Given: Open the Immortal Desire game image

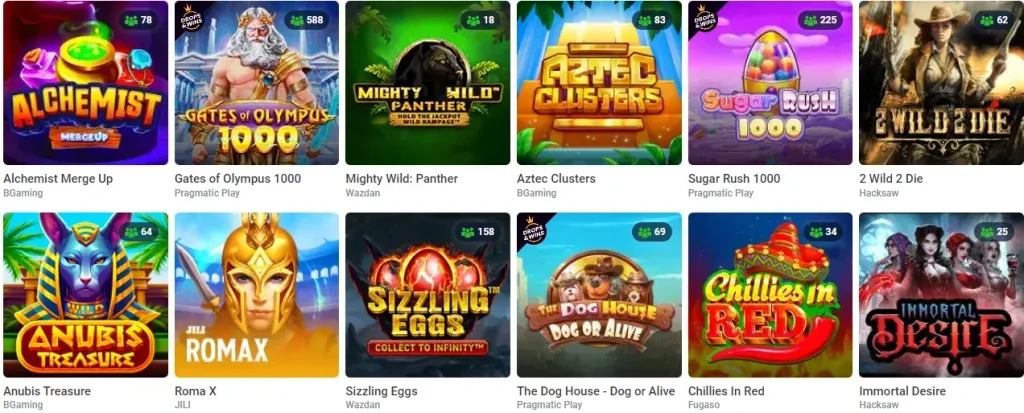Looking at the screenshot, I should coord(941,295).
